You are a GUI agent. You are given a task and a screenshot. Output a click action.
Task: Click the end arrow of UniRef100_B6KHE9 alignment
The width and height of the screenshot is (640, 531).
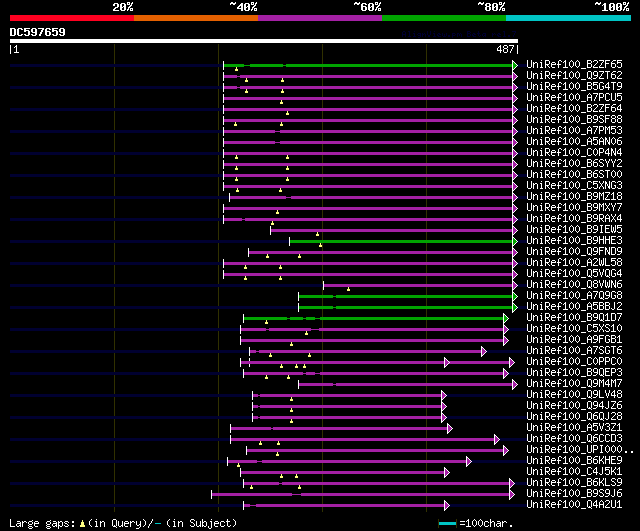[469, 462]
